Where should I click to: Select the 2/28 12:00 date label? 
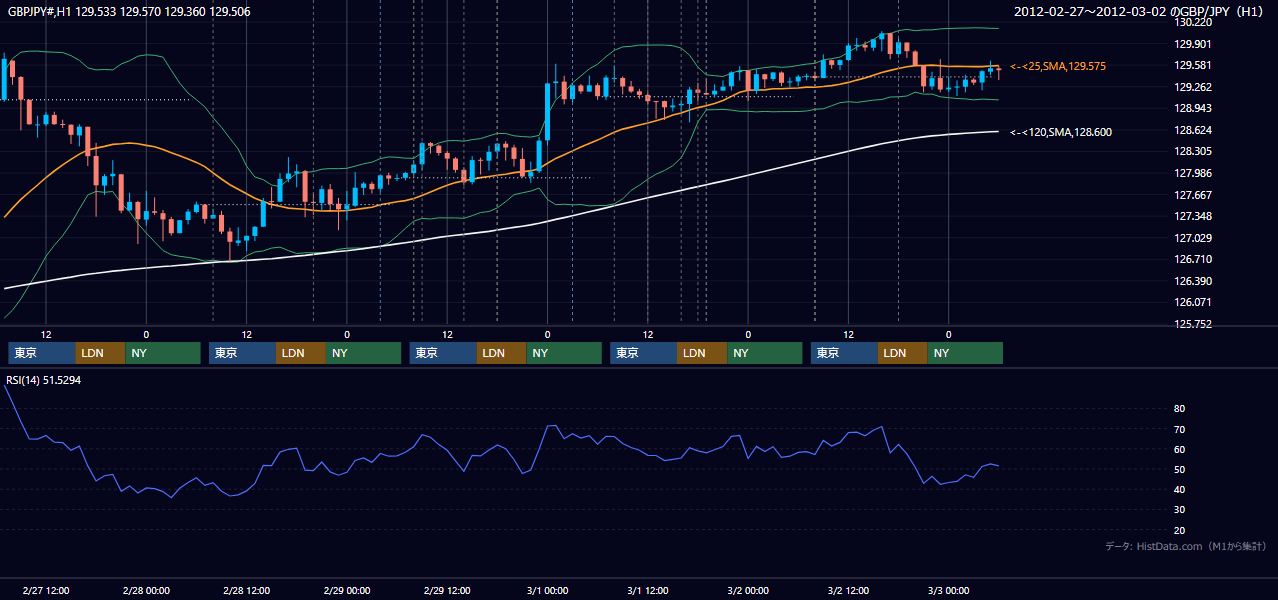click(246, 591)
